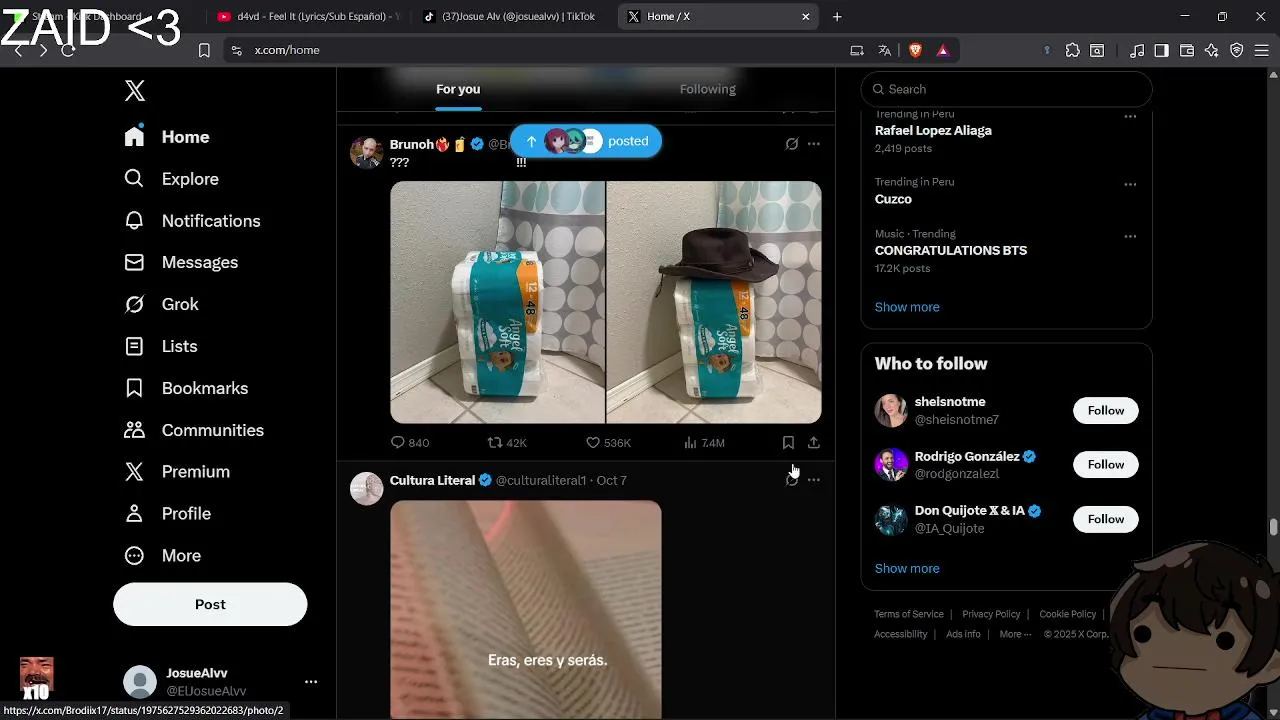1280x720 pixels.
Task: Reload the page
Action: 68,50
